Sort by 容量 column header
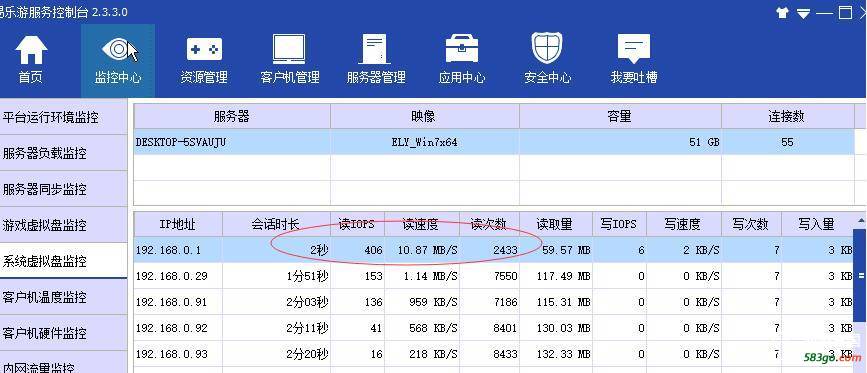The width and height of the screenshot is (867, 373). click(620, 116)
